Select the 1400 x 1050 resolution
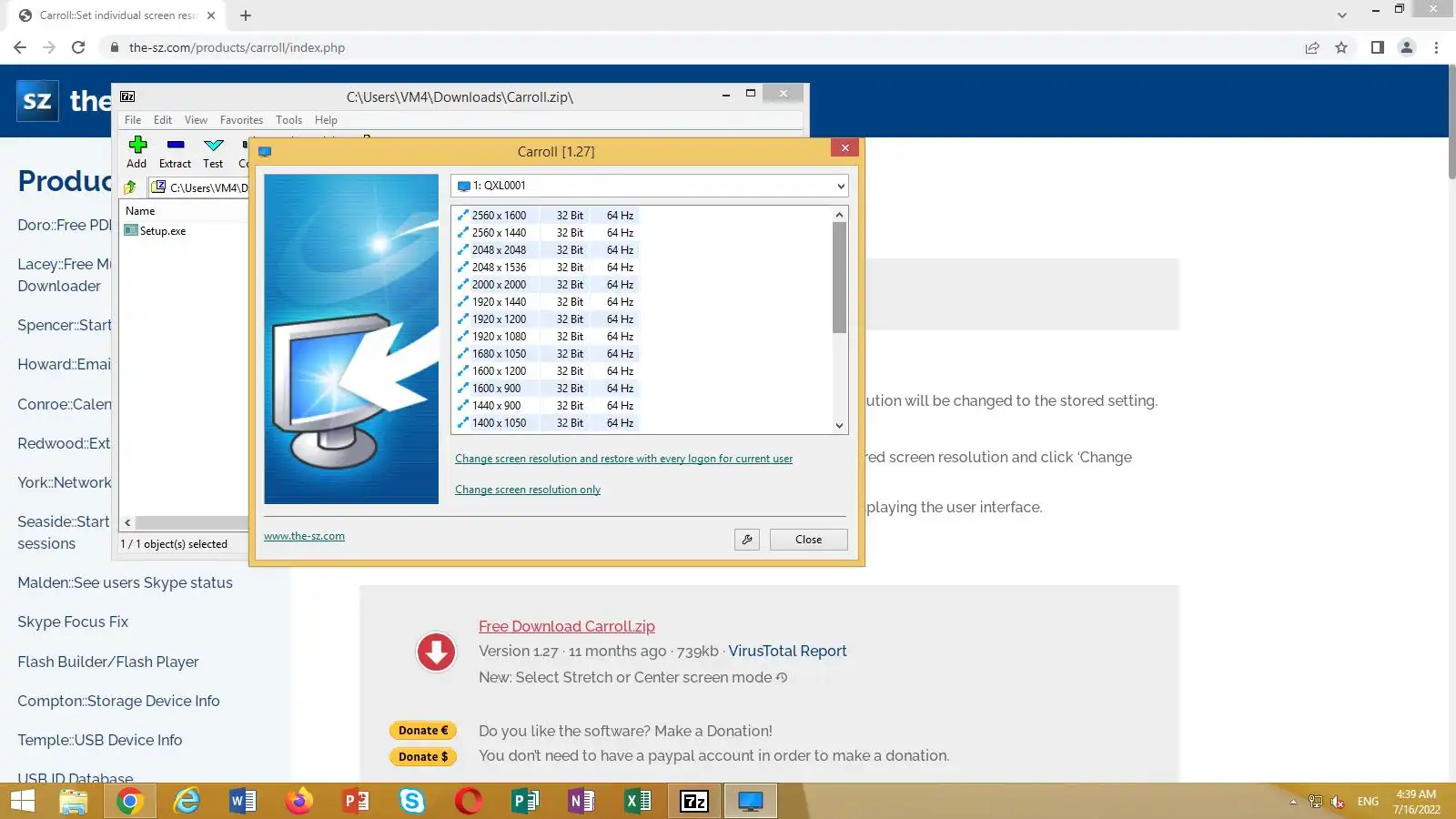Image resolution: width=1456 pixels, height=819 pixels. coord(546,423)
